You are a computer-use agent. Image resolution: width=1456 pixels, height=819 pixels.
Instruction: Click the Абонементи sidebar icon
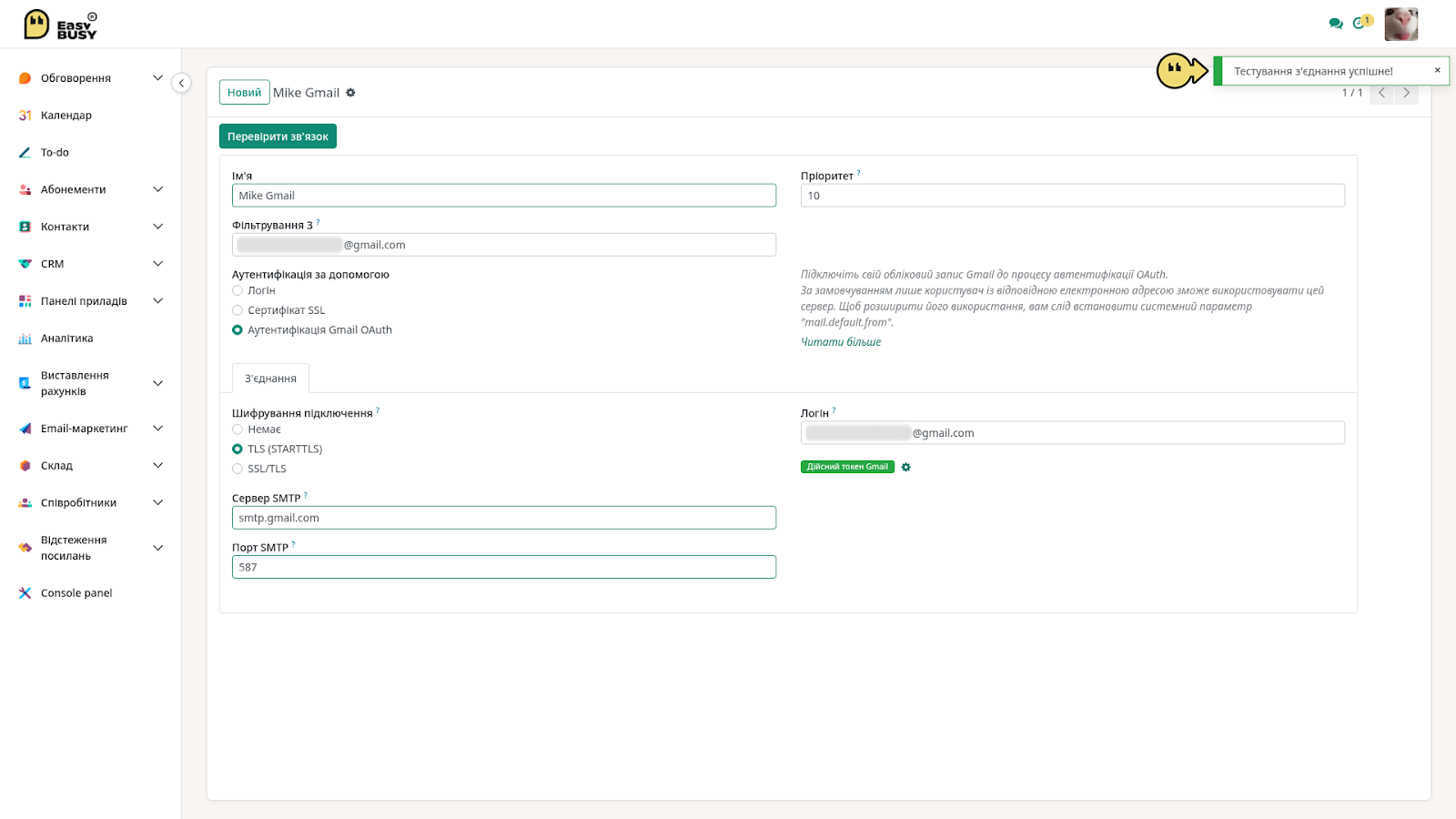coord(25,189)
